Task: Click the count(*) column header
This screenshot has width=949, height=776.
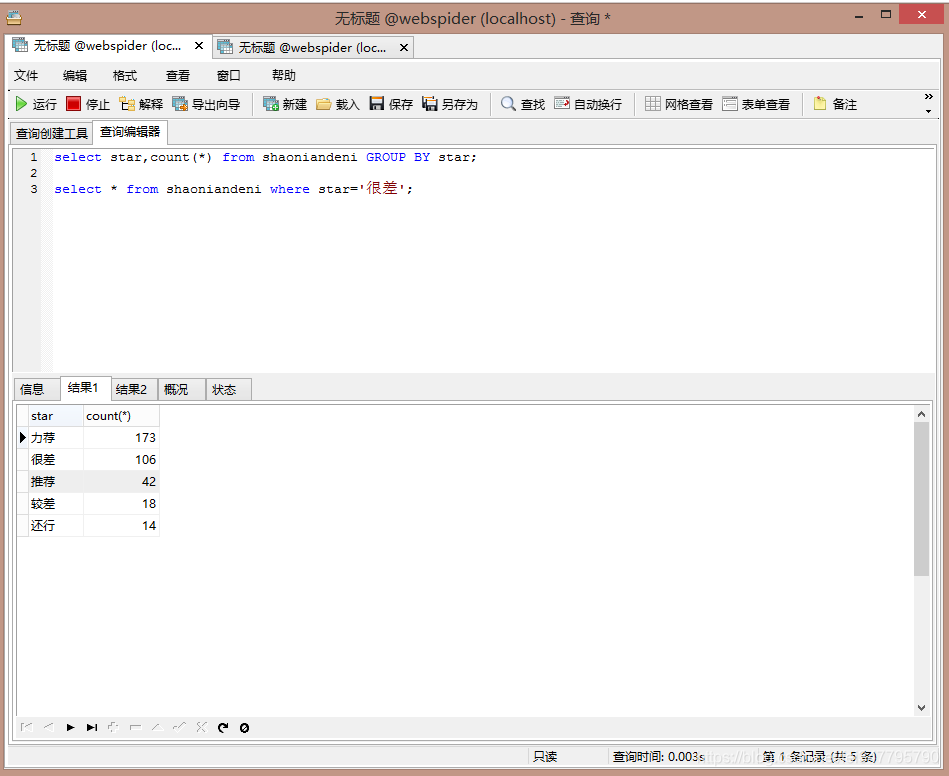Action: pos(121,416)
